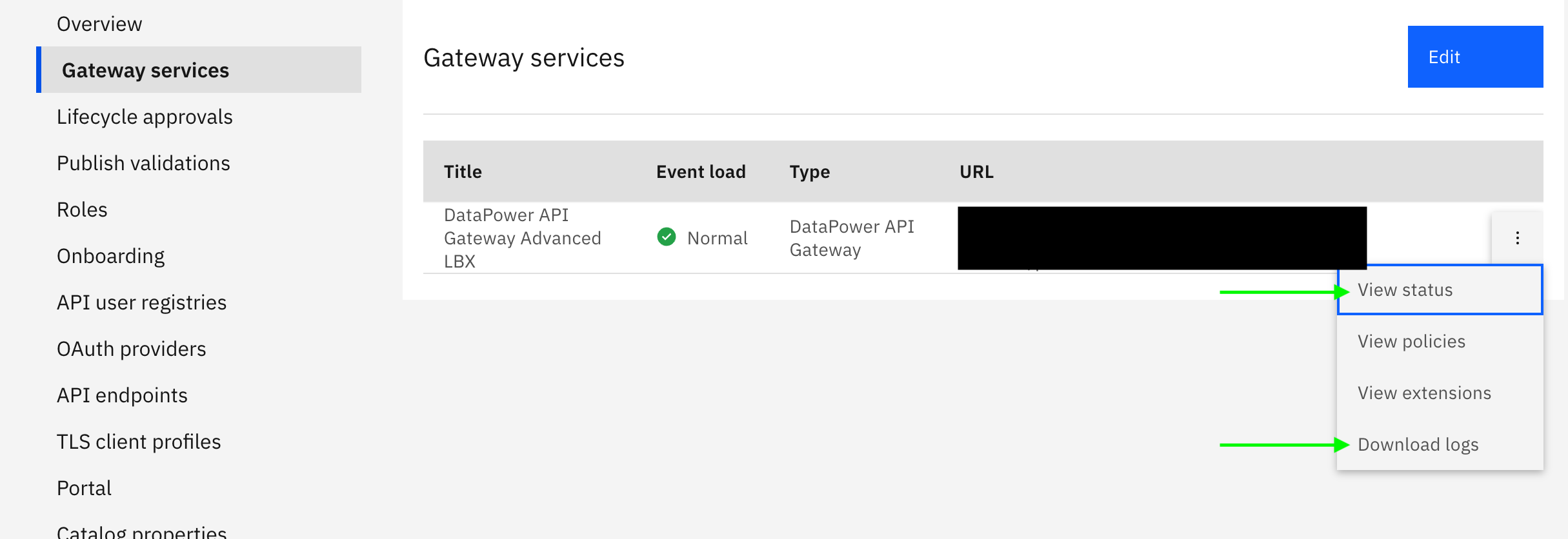The height and width of the screenshot is (539, 1568).
Task: Open TLS client profiles settings
Action: tap(139, 442)
